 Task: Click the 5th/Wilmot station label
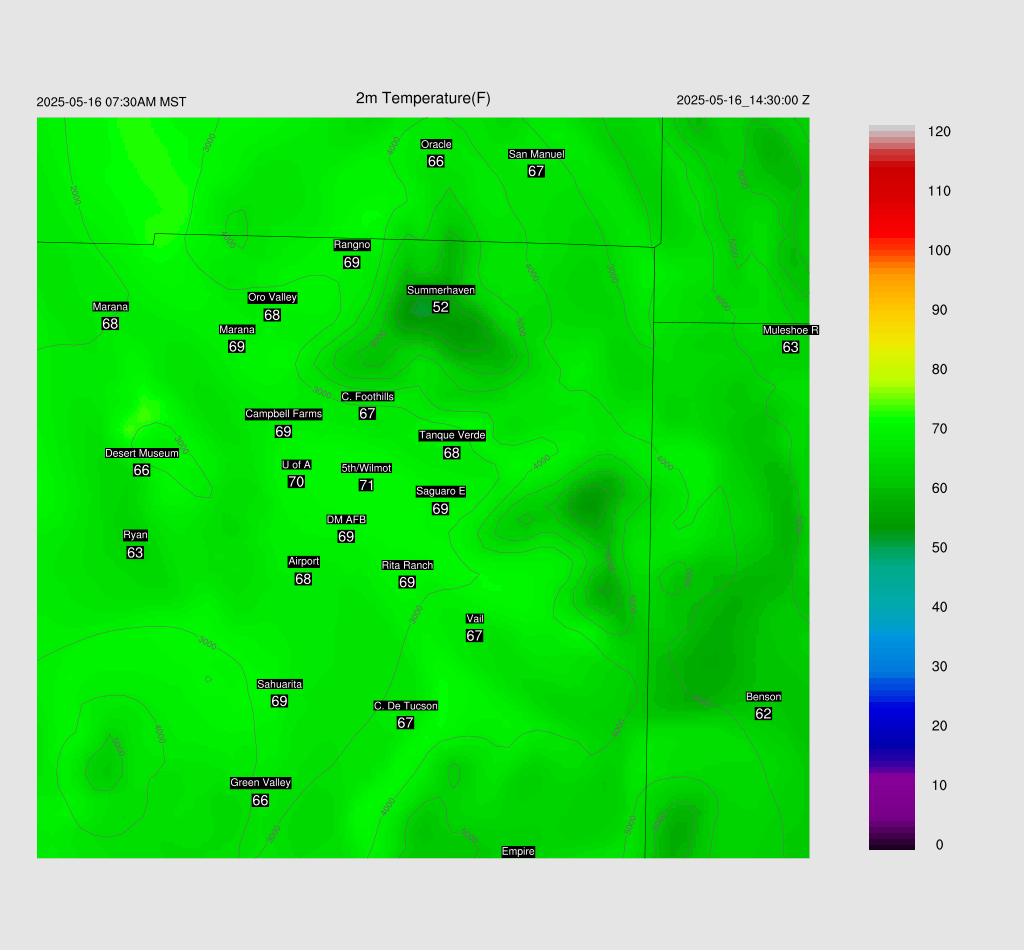366,468
